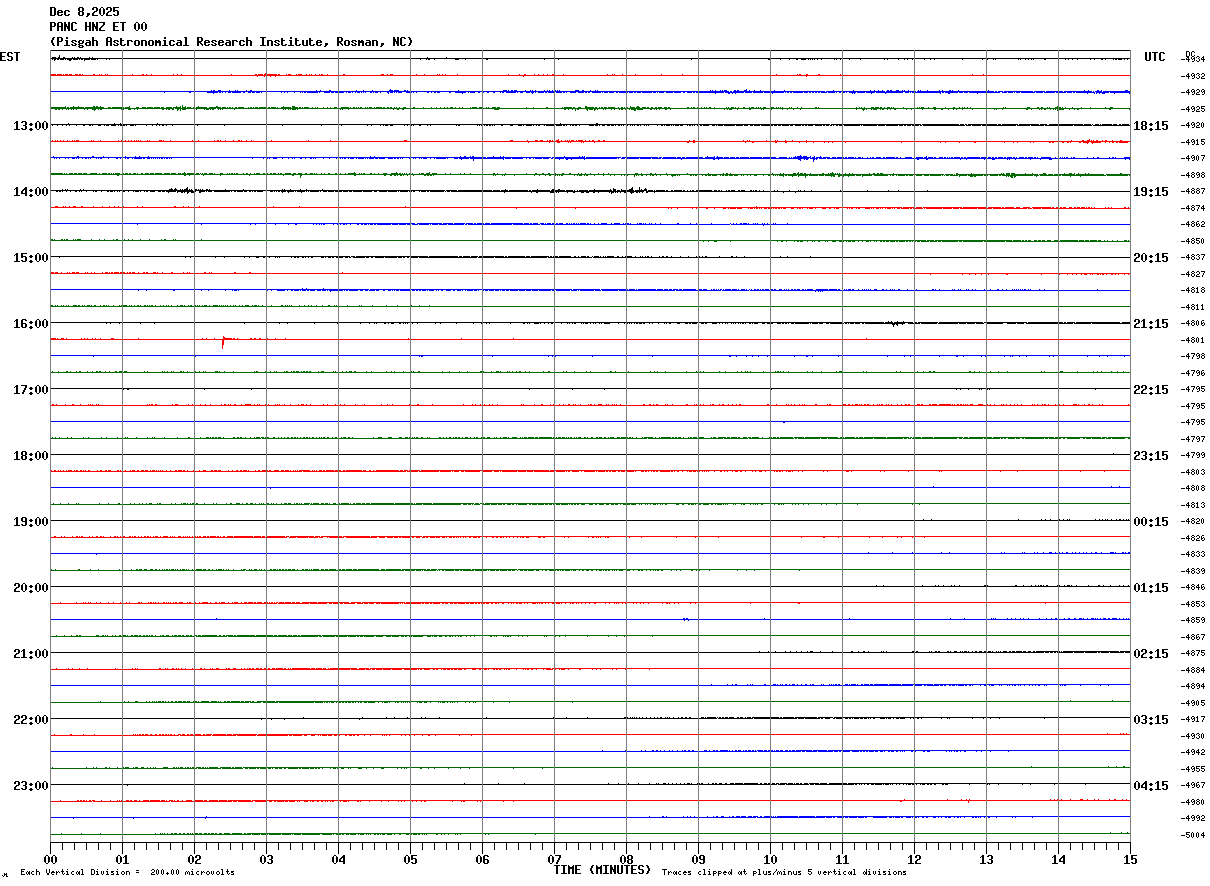The height and width of the screenshot is (886, 1210).
Task: Click the minute tick label '05' on the time axis
Action: tap(411, 859)
